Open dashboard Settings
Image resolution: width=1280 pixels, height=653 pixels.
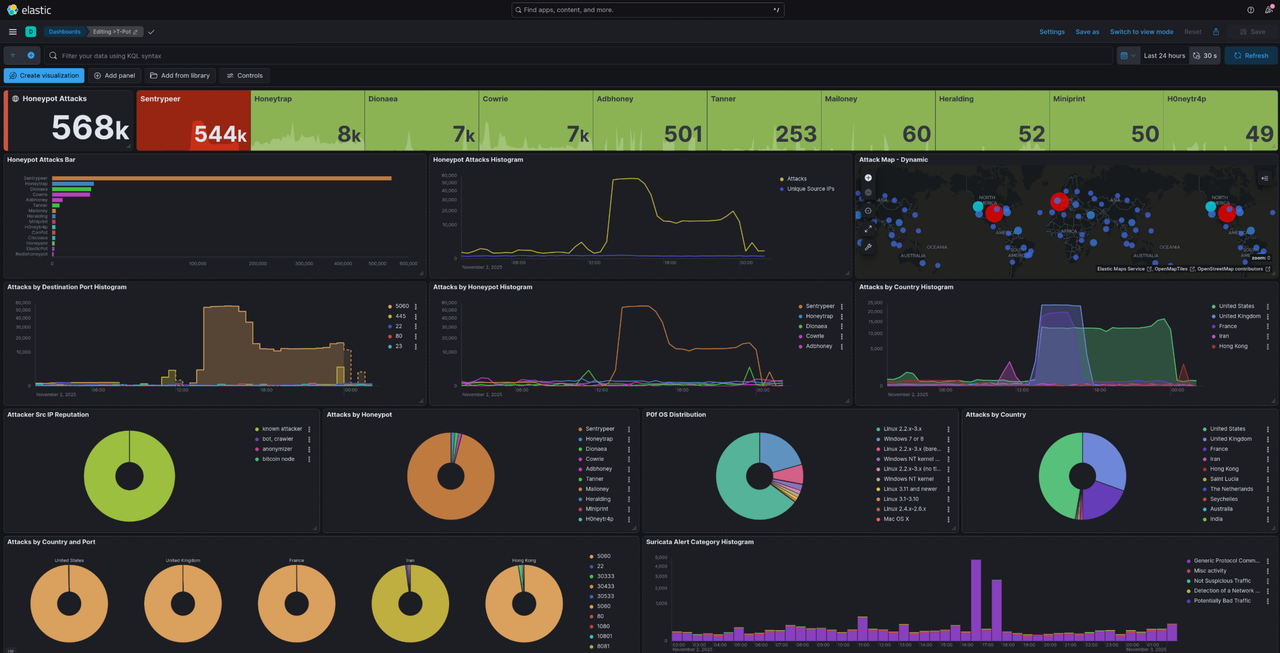[x=1052, y=32]
